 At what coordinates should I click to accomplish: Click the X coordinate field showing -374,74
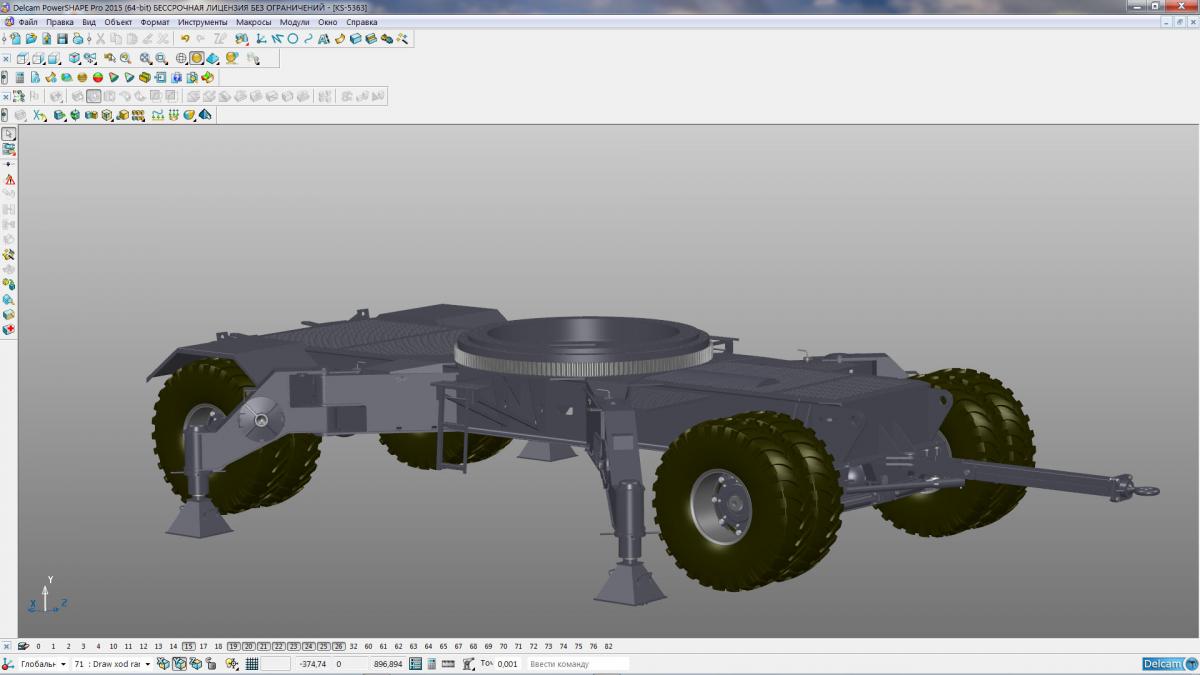pos(313,663)
